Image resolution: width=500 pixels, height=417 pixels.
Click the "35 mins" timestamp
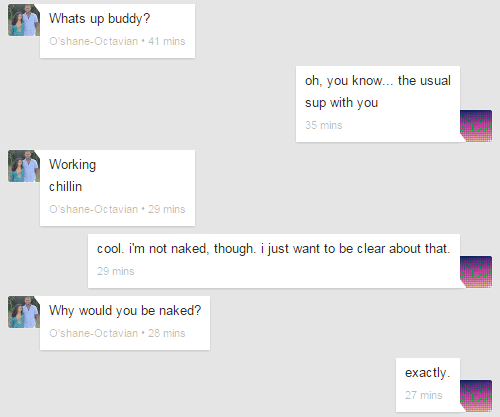pyautogui.click(x=324, y=125)
